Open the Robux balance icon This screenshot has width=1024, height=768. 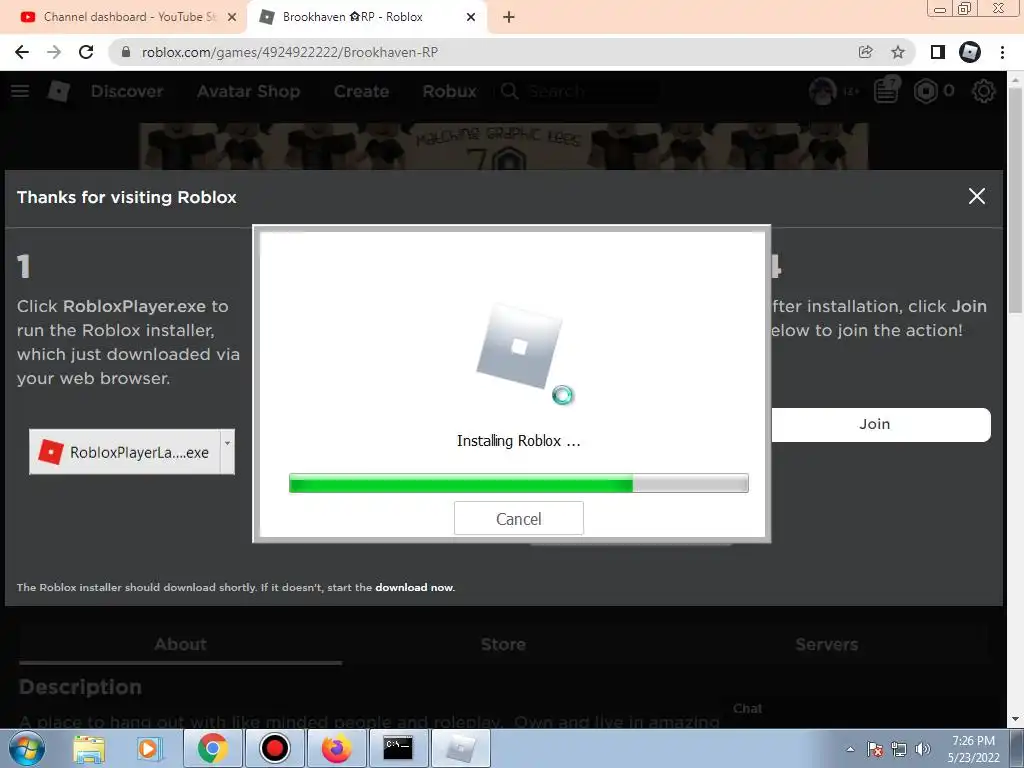(925, 91)
